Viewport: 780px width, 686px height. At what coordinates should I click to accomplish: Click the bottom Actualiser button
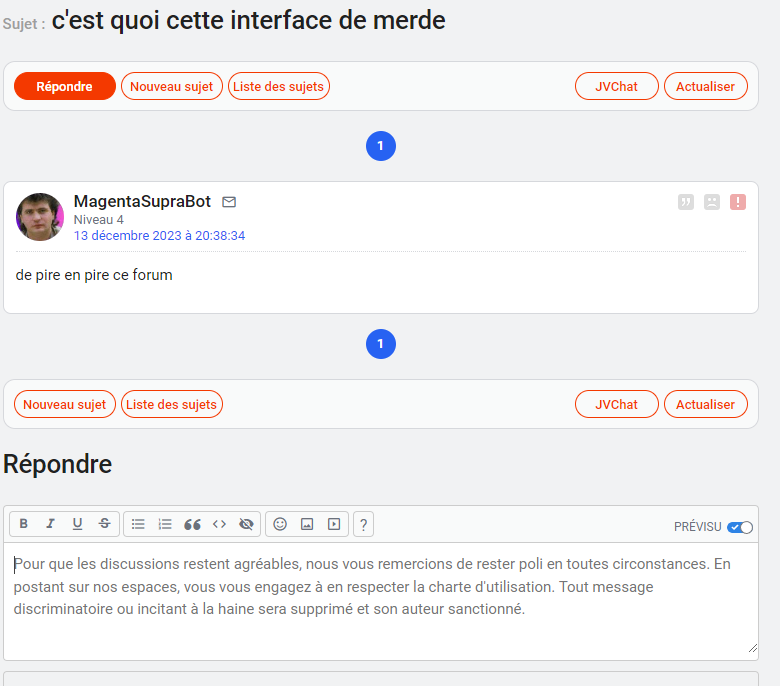[706, 404]
